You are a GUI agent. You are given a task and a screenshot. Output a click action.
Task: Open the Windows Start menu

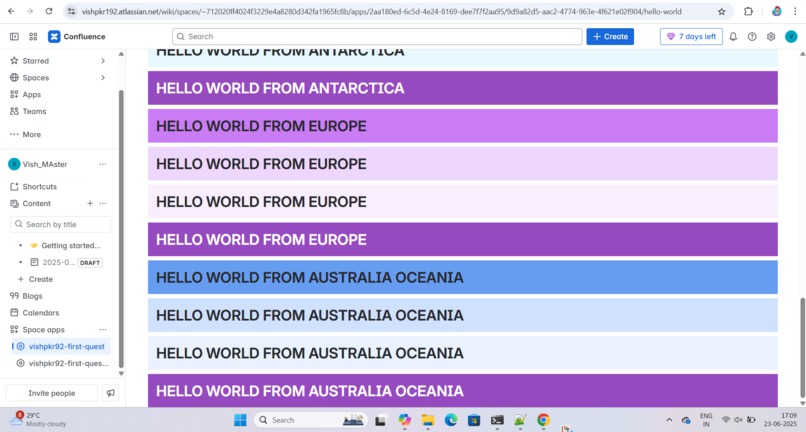tap(240, 420)
